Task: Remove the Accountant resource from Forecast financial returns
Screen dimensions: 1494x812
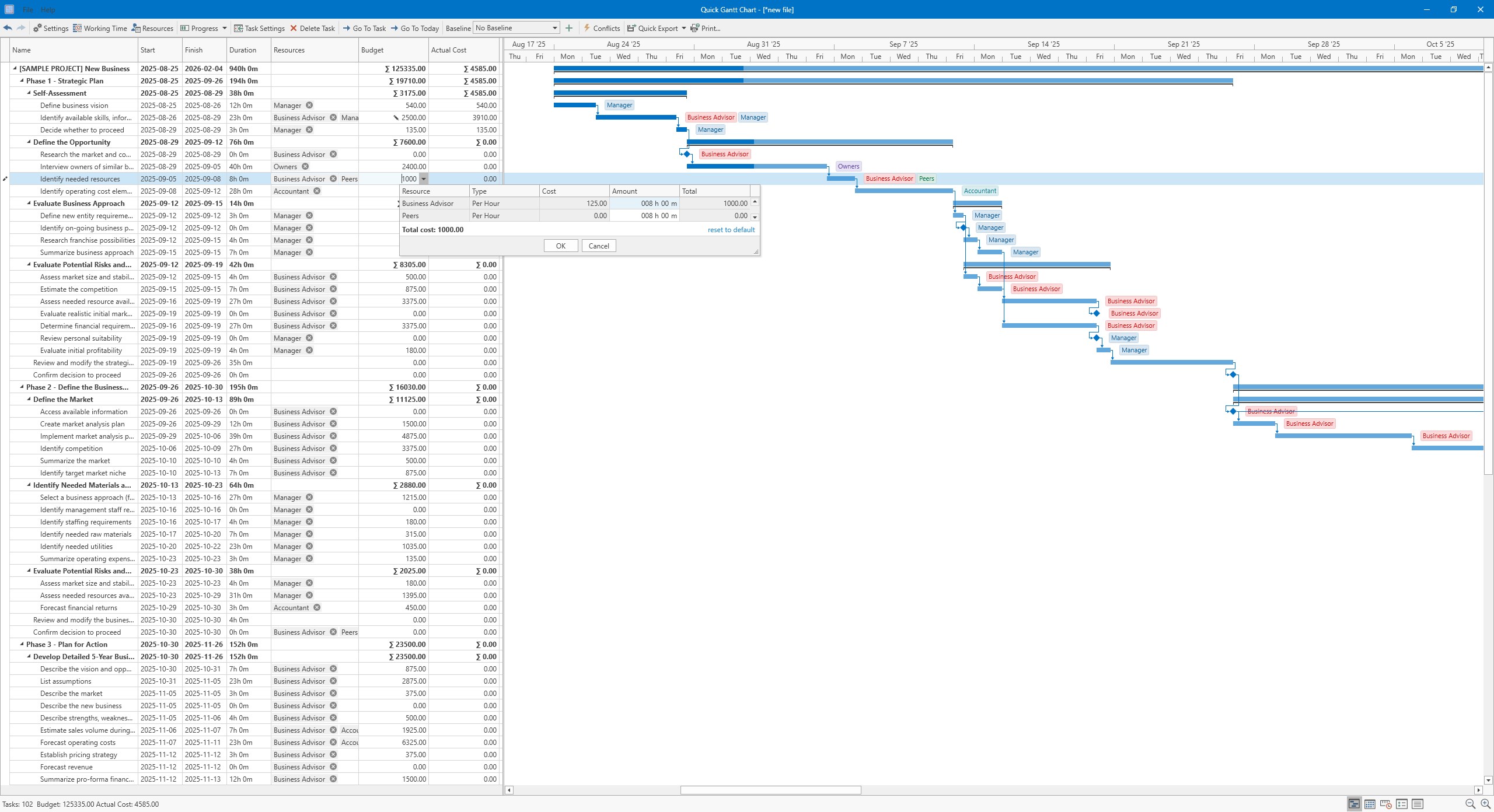Action: 316,607
